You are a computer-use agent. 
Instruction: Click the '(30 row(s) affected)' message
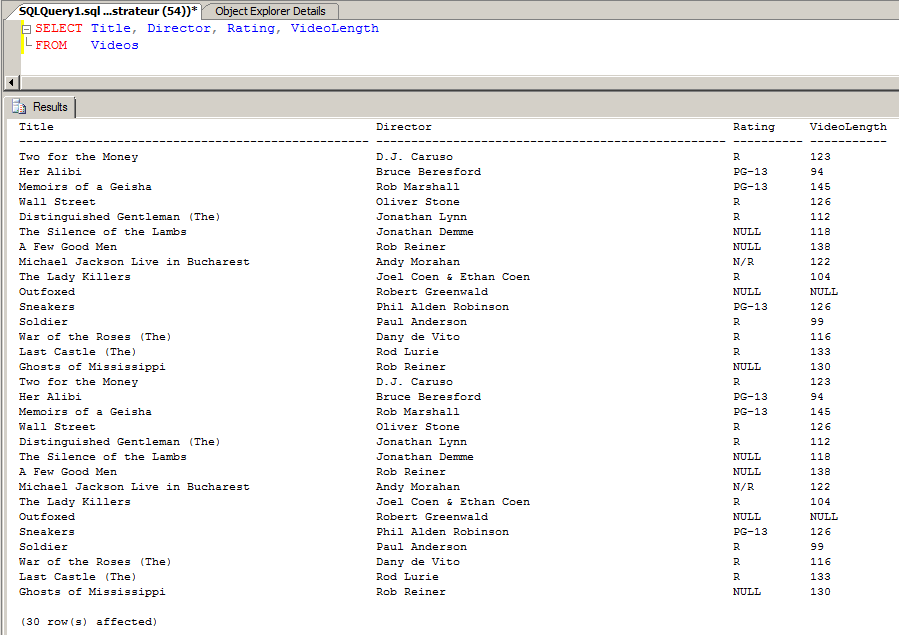click(x=88, y=621)
